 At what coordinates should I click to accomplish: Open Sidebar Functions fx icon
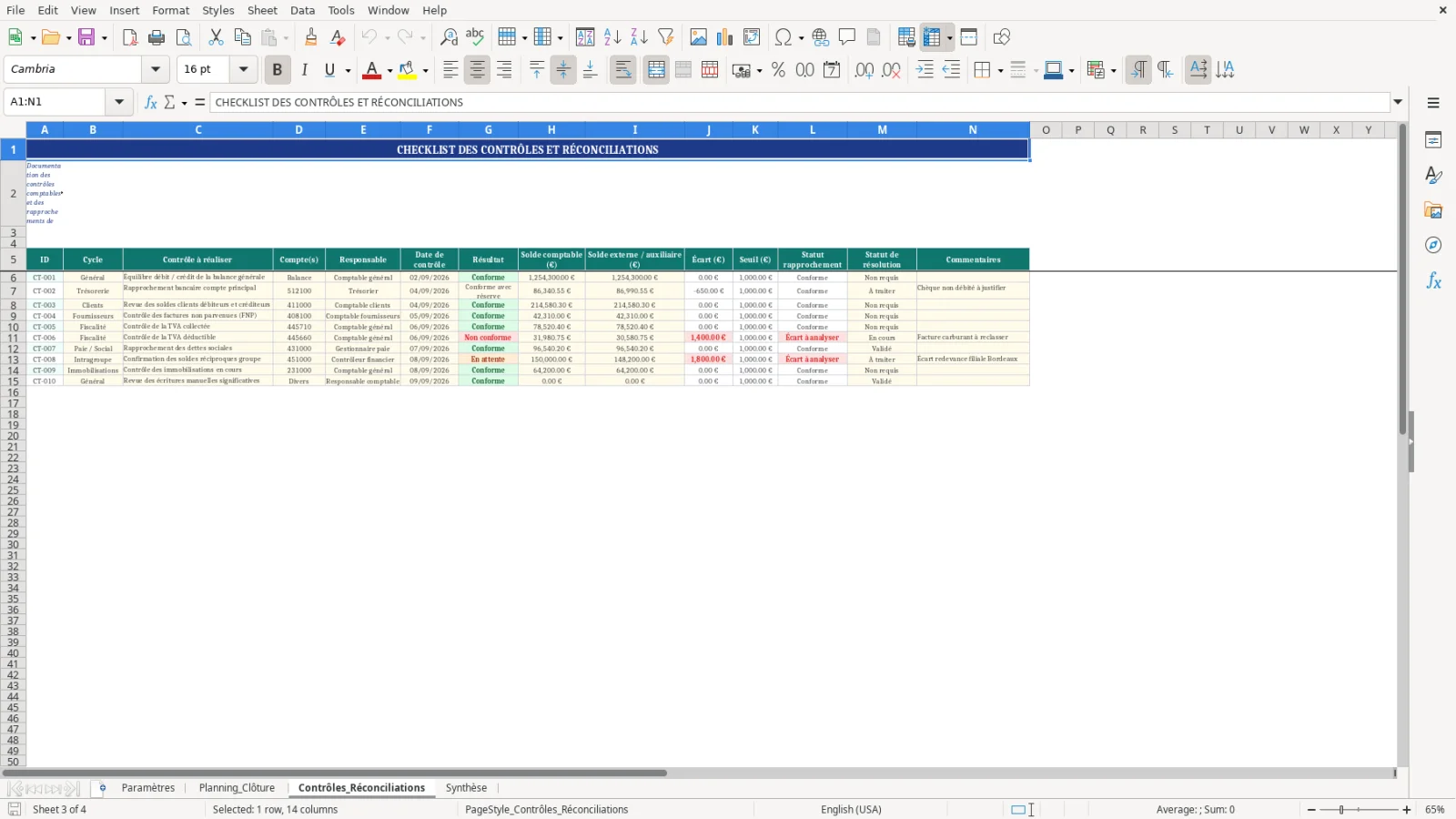point(1433,281)
